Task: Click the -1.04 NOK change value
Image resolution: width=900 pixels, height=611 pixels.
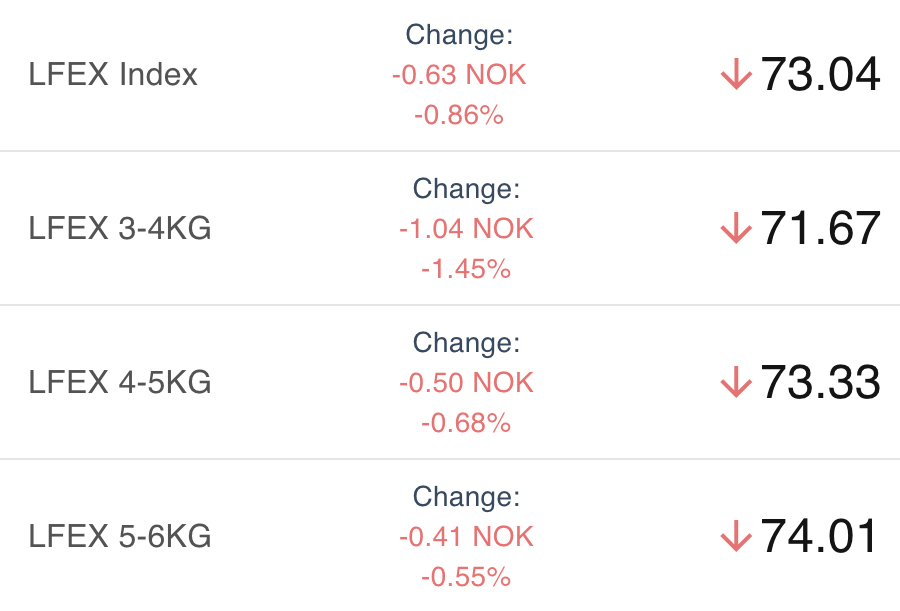Action: click(466, 229)
